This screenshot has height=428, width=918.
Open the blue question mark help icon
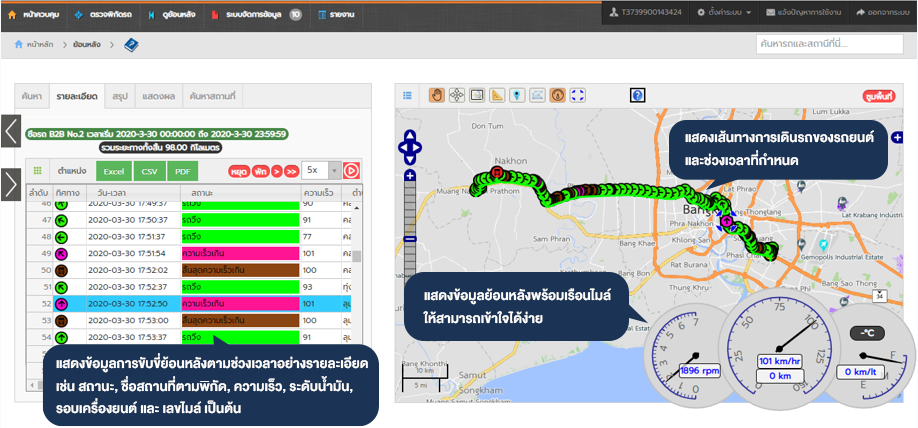tap(638, 95)
